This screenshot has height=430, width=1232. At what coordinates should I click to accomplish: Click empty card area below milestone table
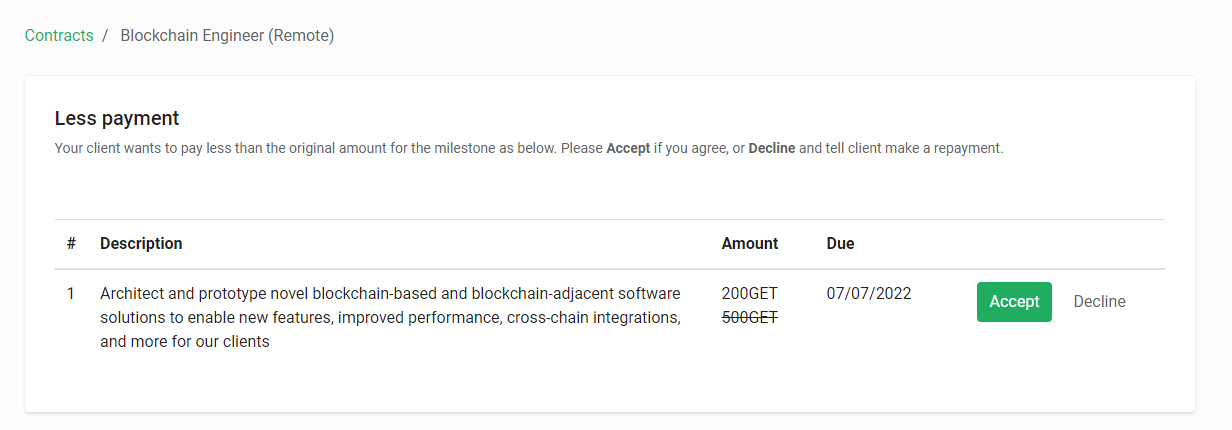tap(610, 390)
